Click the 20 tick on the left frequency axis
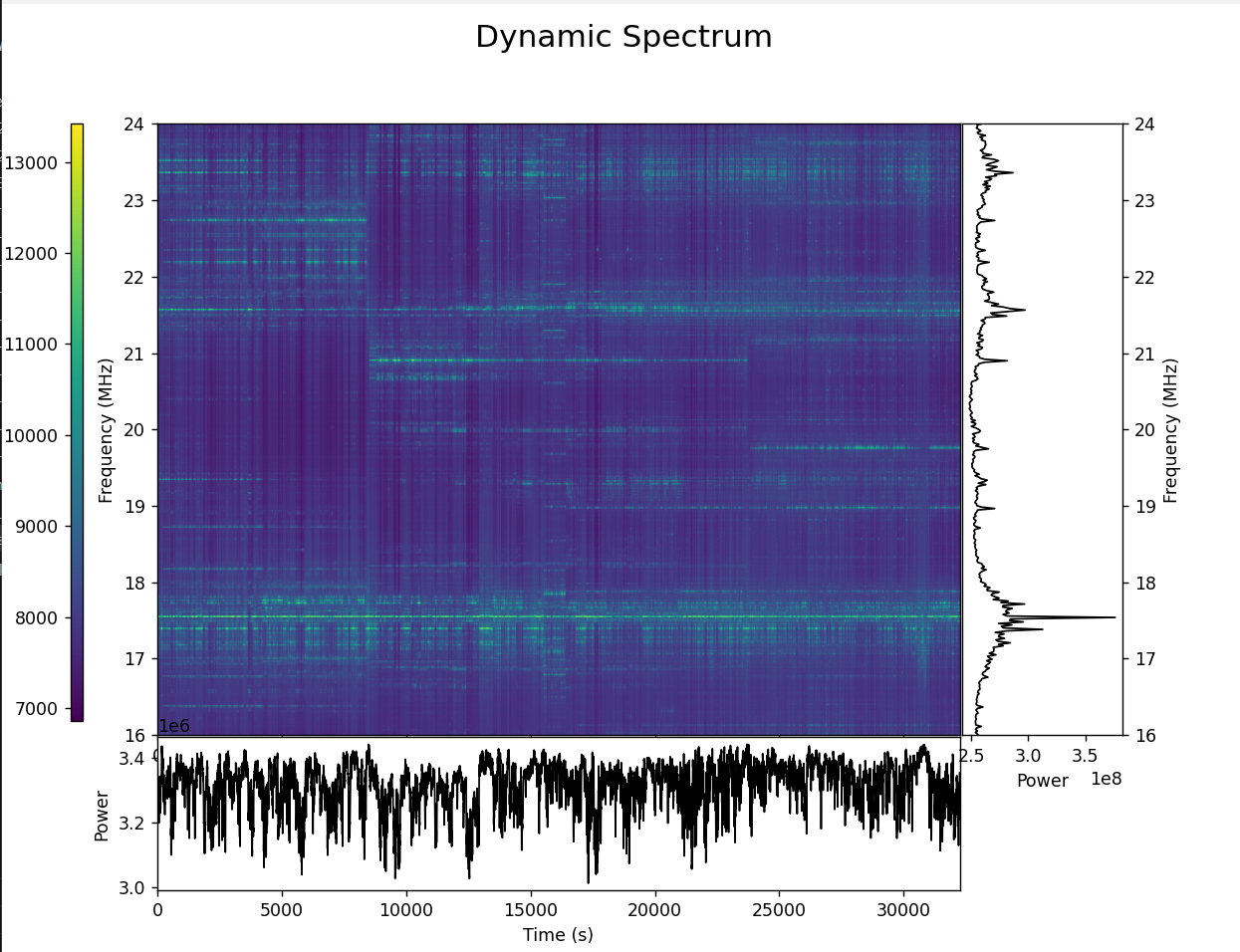This screenshot has width=1240, height=952. tap(133, 430)
